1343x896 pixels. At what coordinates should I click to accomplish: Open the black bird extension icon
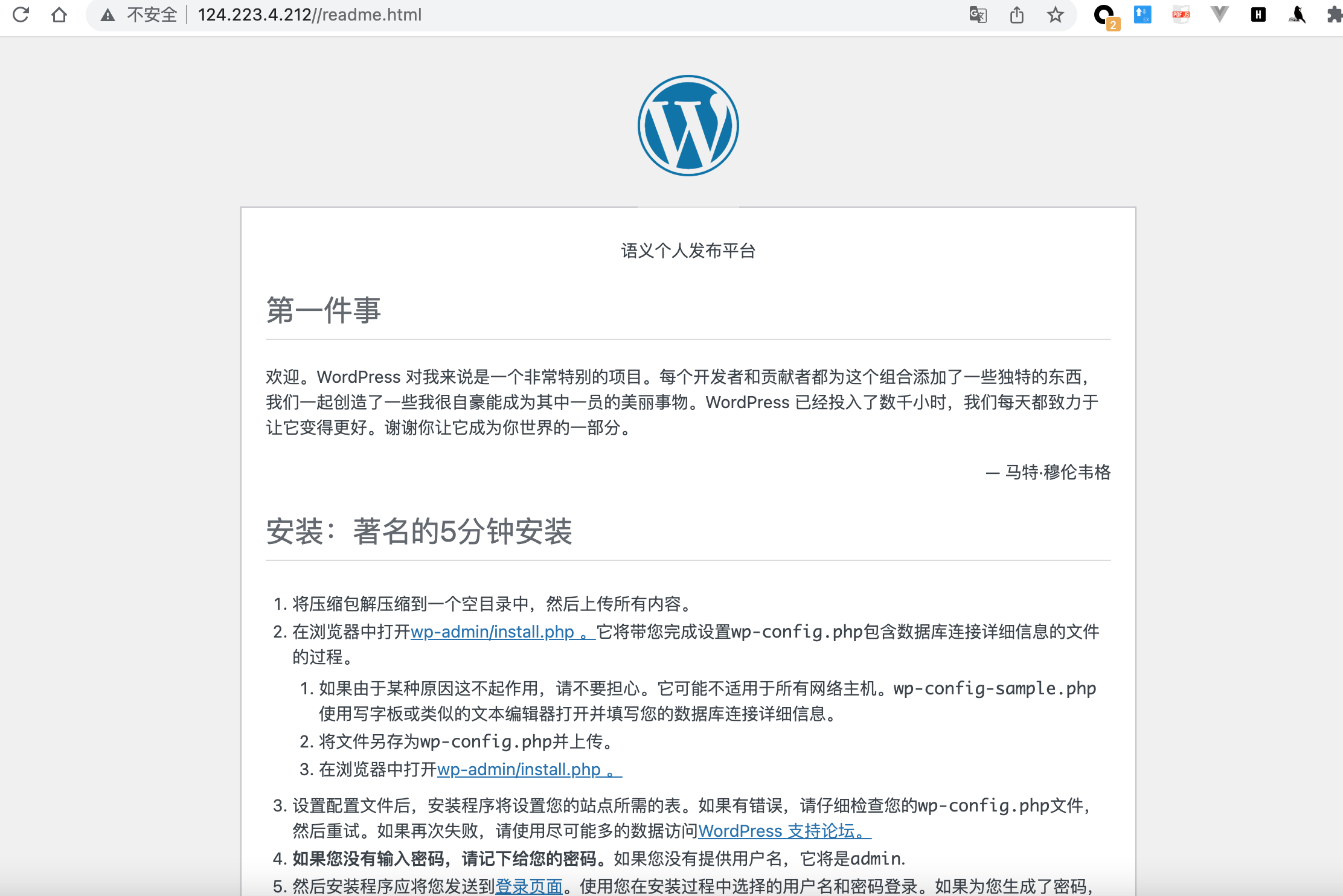pyautogui.click(x=1297, y=14)
